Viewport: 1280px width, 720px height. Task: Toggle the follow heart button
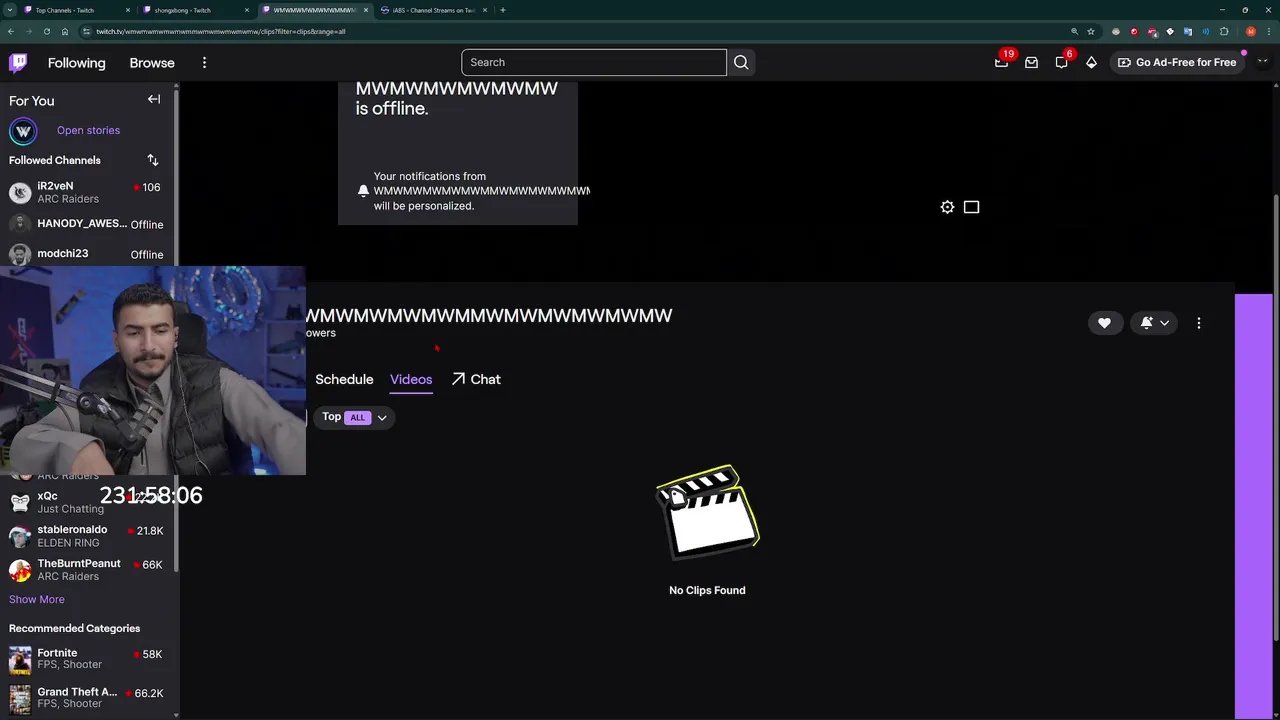(x=1104, y=323)
